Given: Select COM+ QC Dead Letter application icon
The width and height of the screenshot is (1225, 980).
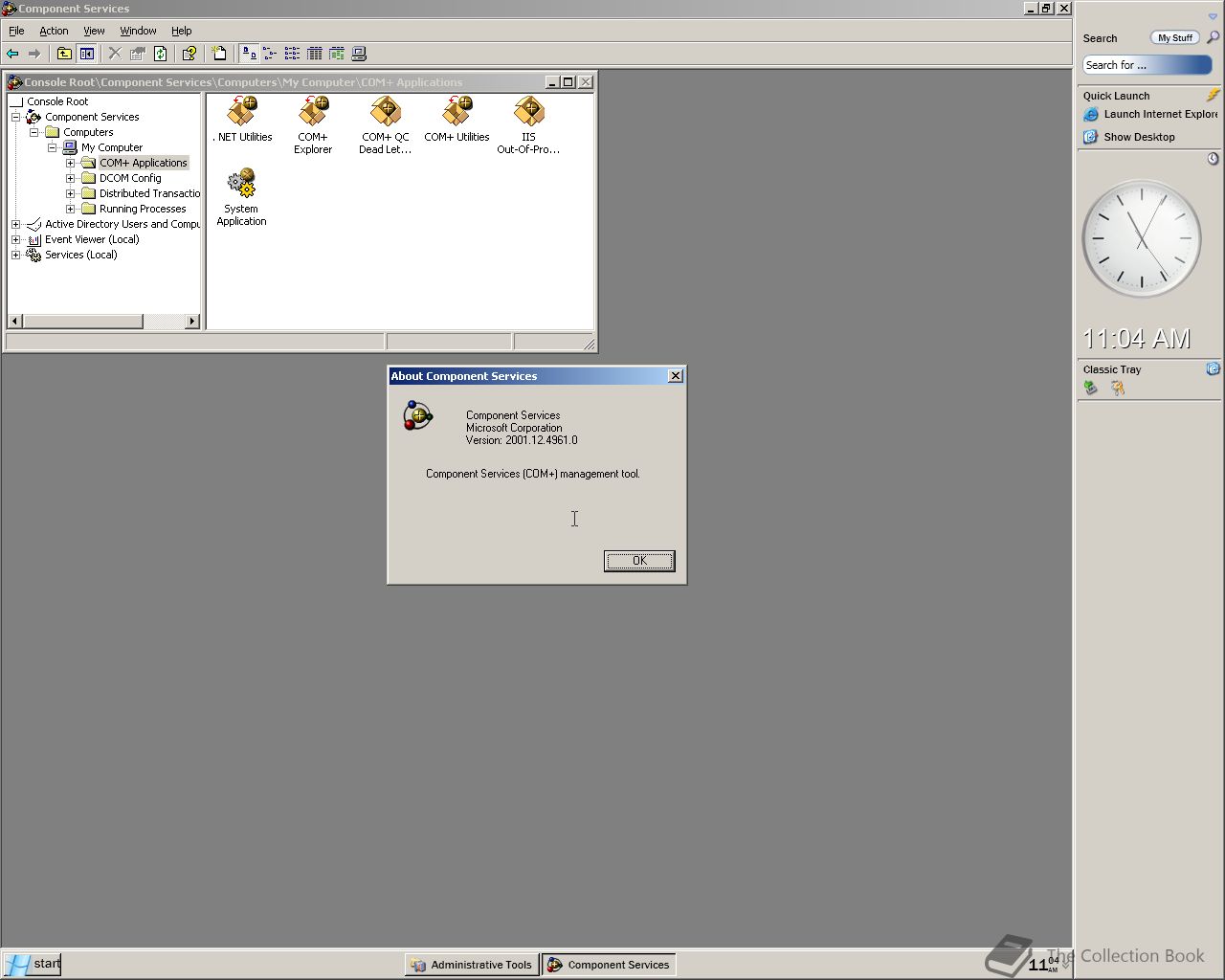Looking at the screenshot, I should [386, 125].
